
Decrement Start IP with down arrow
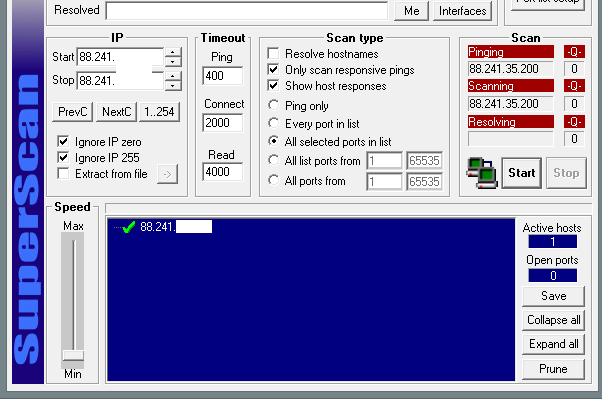tap(173, 62)
